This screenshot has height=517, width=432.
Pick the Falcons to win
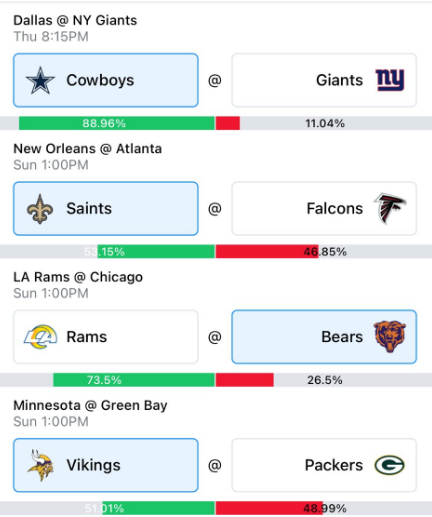(324, 209)
